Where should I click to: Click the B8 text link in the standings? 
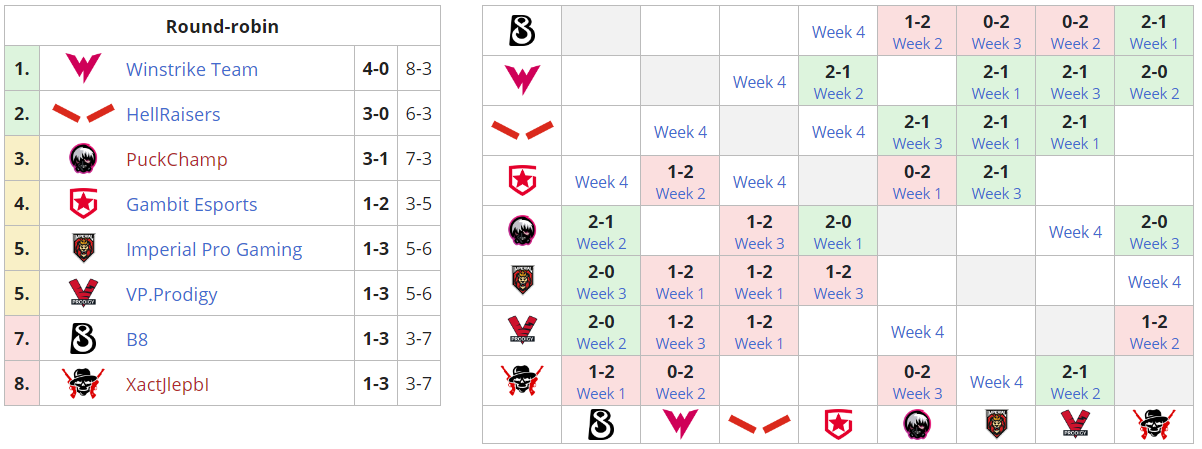pos(137,340)
